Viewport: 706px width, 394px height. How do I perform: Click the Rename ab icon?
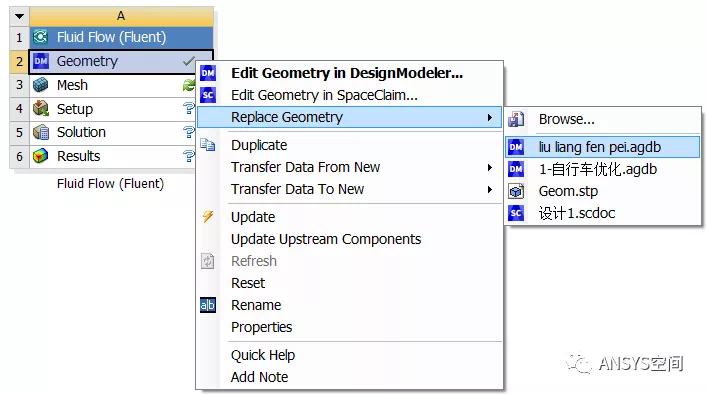click(x=208, y=305)
